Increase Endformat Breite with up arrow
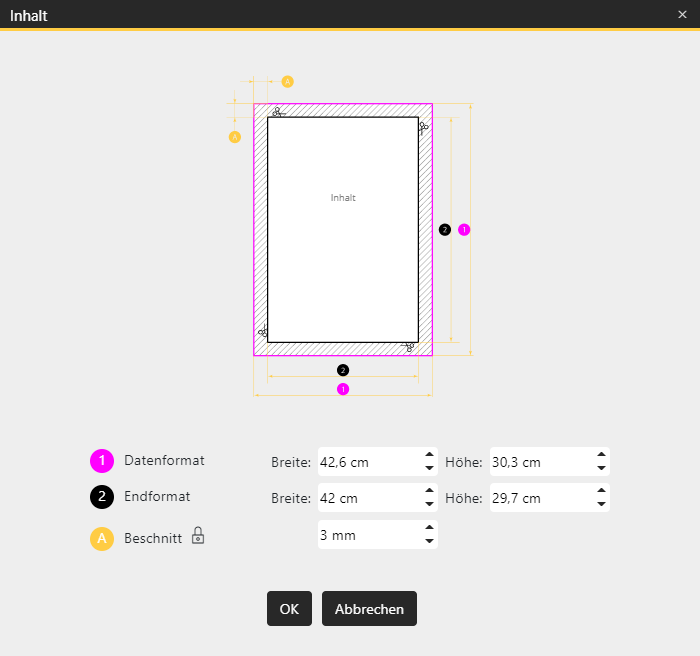 [x=429, y=491]
